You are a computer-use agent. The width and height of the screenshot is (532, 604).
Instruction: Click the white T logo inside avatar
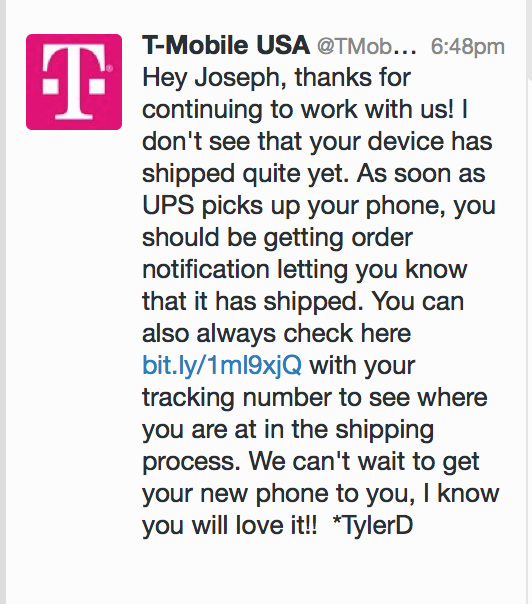(74, 82)
